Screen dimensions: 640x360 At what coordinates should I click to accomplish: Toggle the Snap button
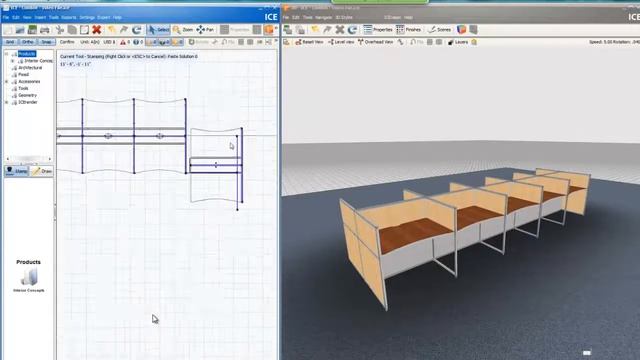pyautogui.click(x=47, y=42)
